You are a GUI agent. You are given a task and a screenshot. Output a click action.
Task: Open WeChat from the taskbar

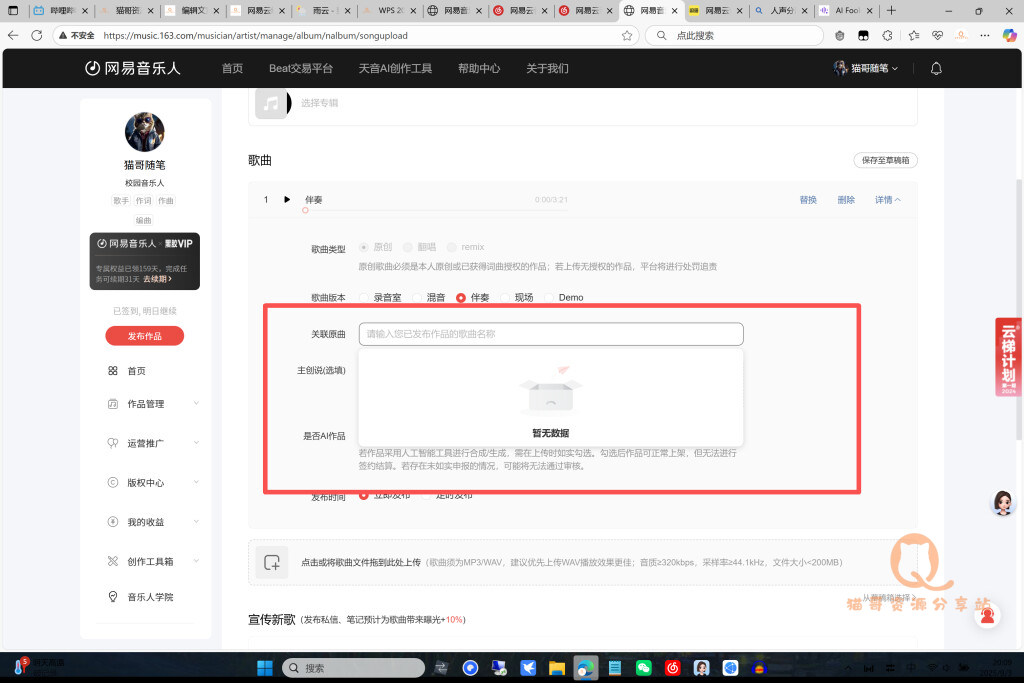coord(643,668)
